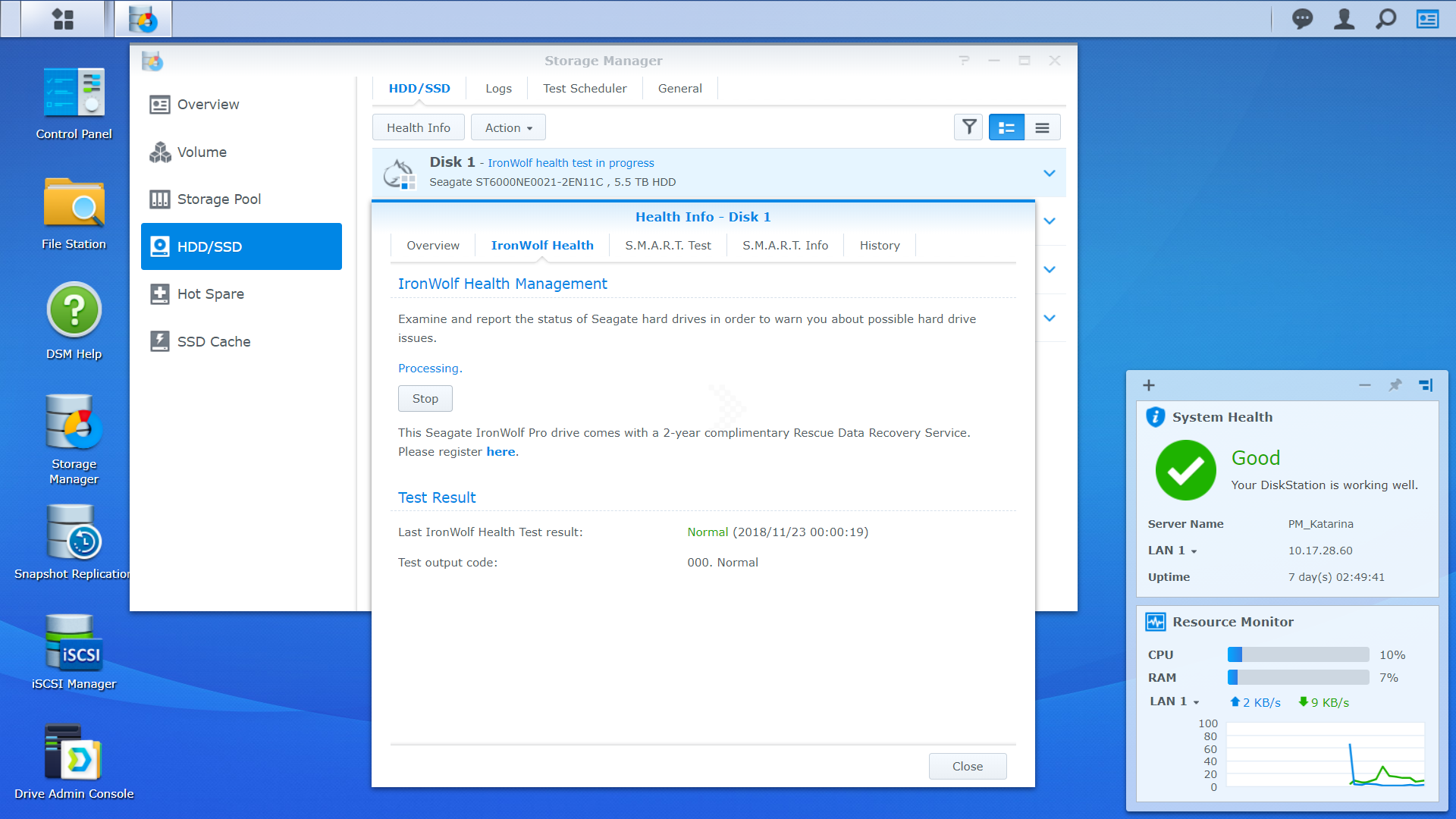Add a widget with the plus icon
The image size is (1456, 819).
[1149, 385]
